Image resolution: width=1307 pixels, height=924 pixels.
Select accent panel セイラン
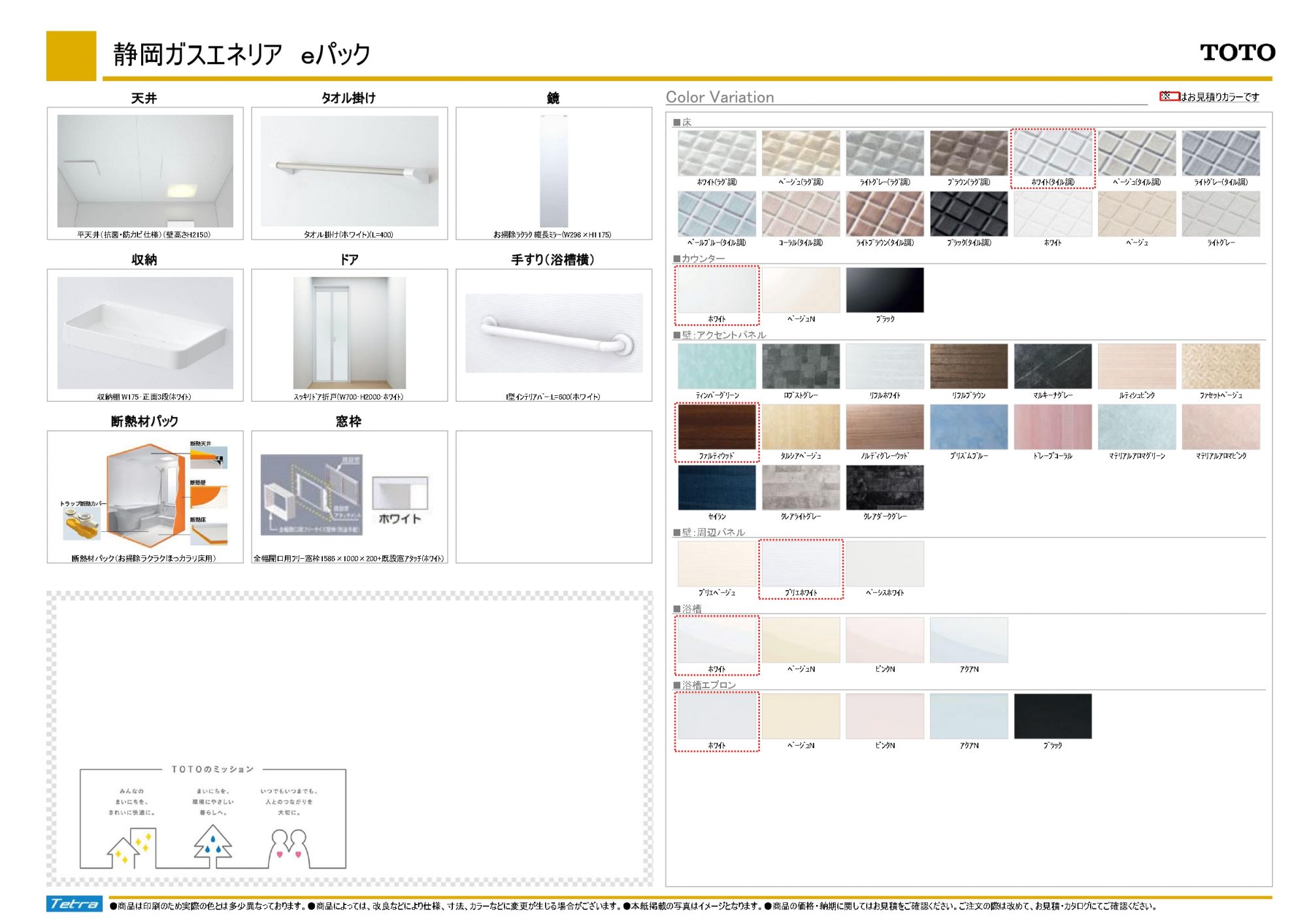[x=717, y=487]
